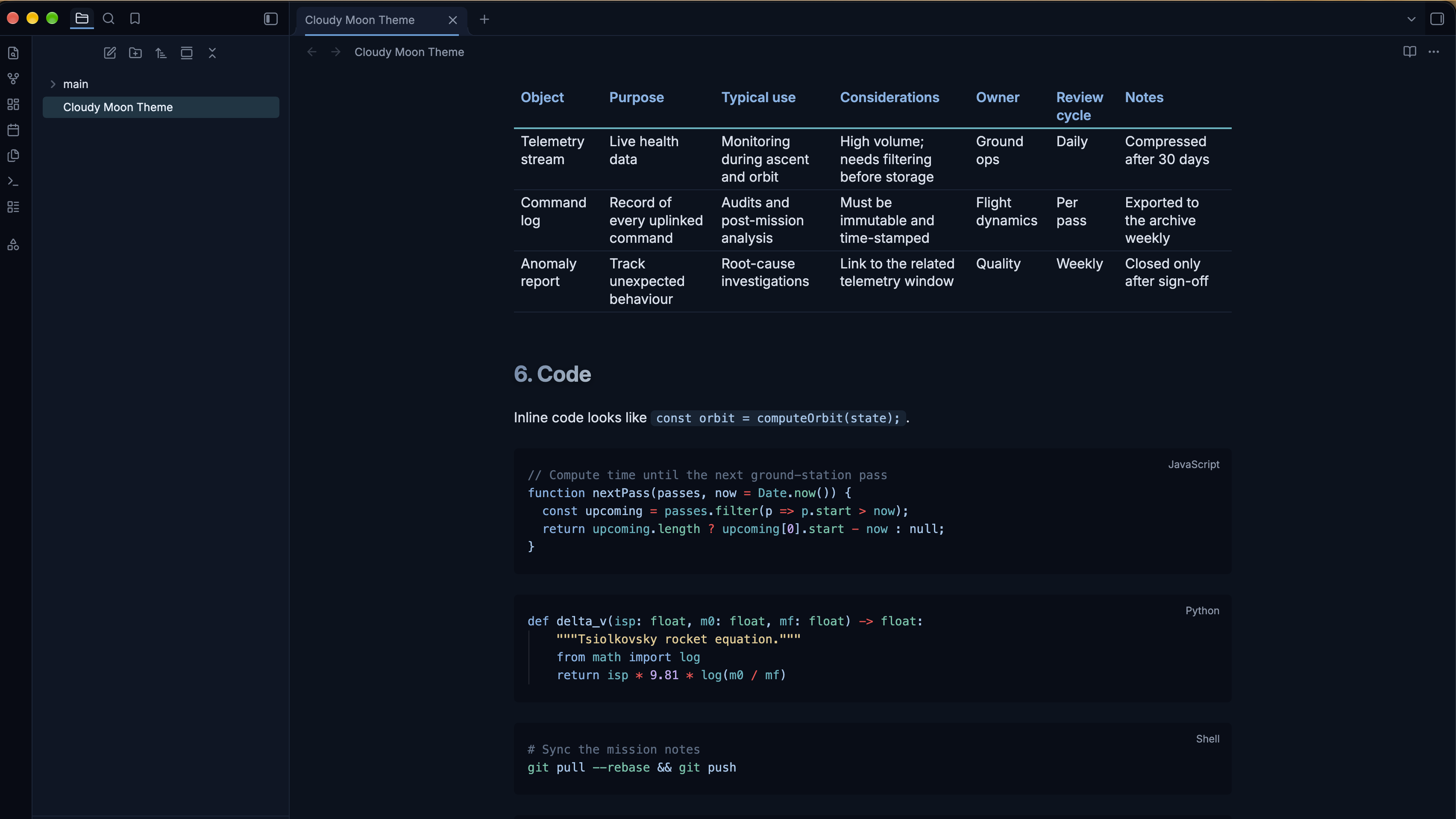Create a new note
Image resolution: width=1456 pixels, height=819 pixels.
[110, 53]
